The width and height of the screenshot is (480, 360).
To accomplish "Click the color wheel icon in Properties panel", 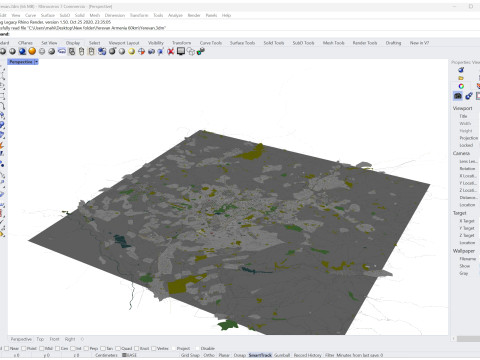I will click(x=461, y=86).
